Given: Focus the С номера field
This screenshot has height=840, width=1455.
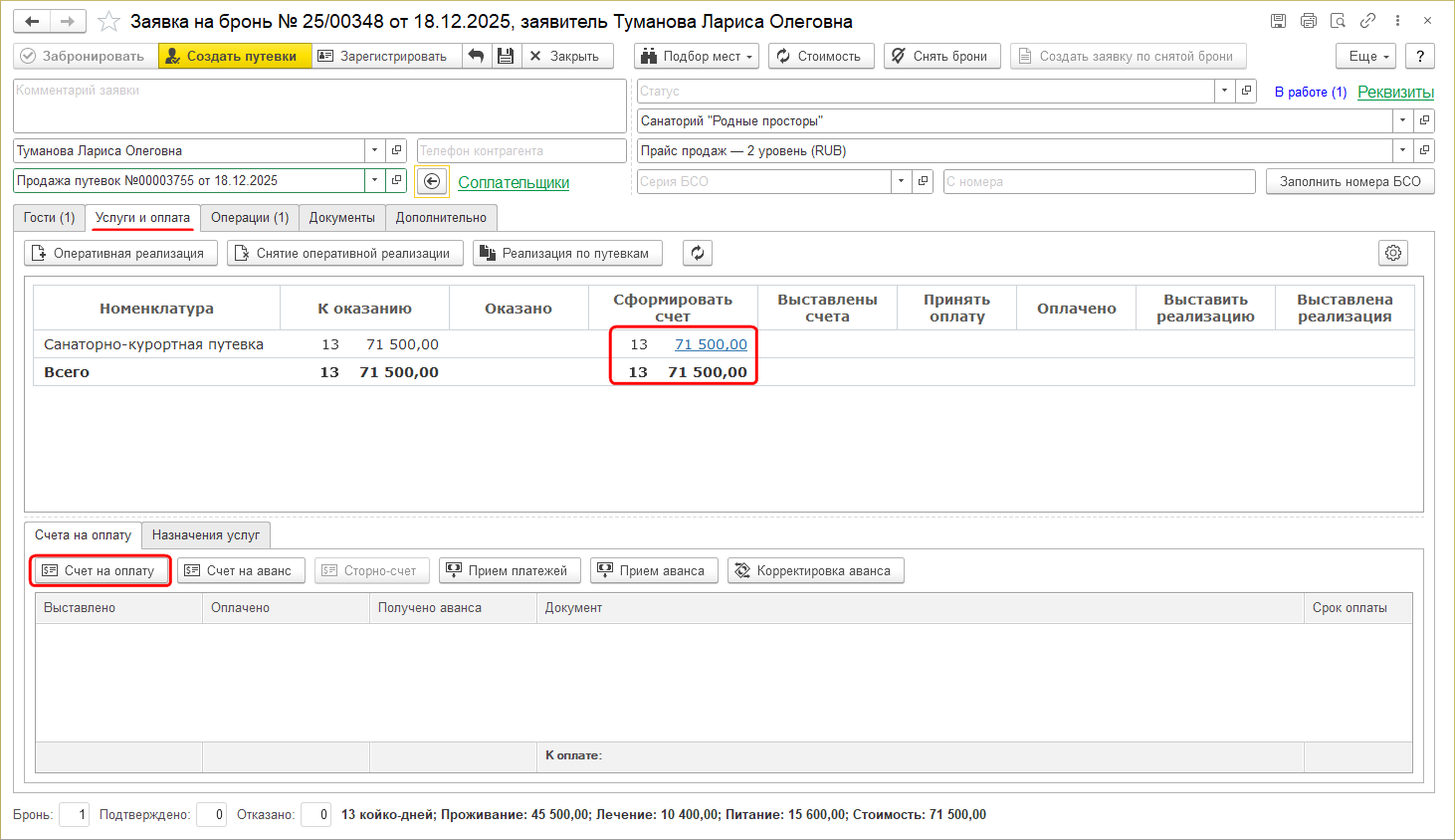Looking at the screenshot, I should point(1099,181).
